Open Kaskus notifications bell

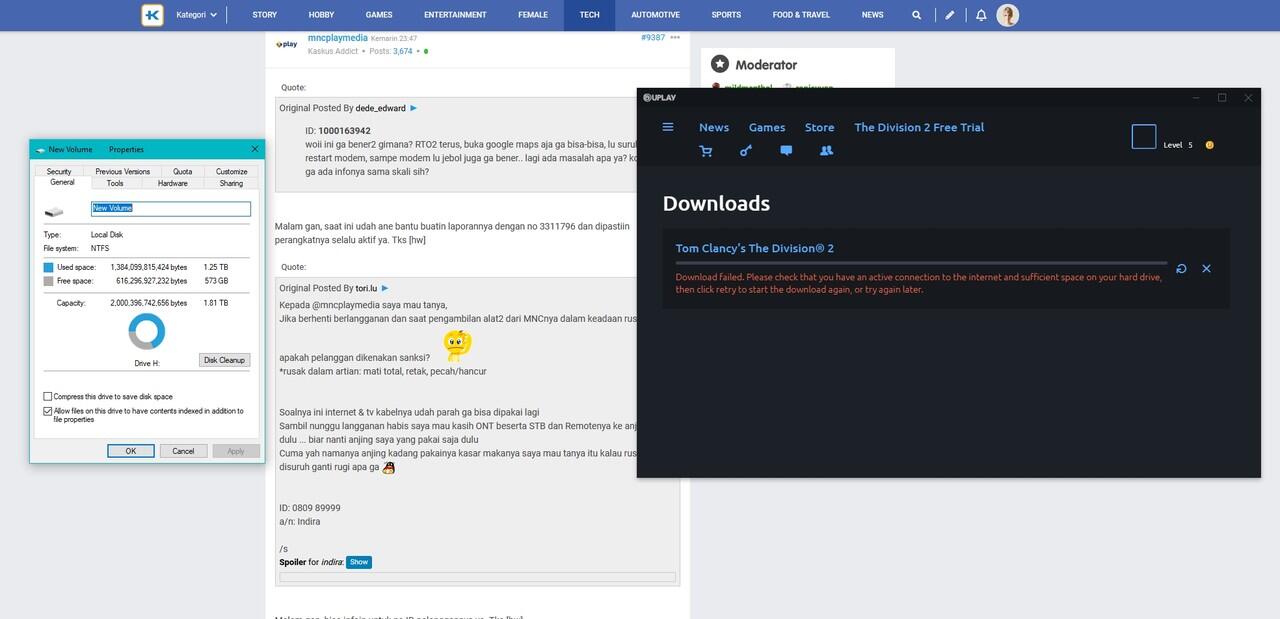pyautogui.click(x=981, y=15)
